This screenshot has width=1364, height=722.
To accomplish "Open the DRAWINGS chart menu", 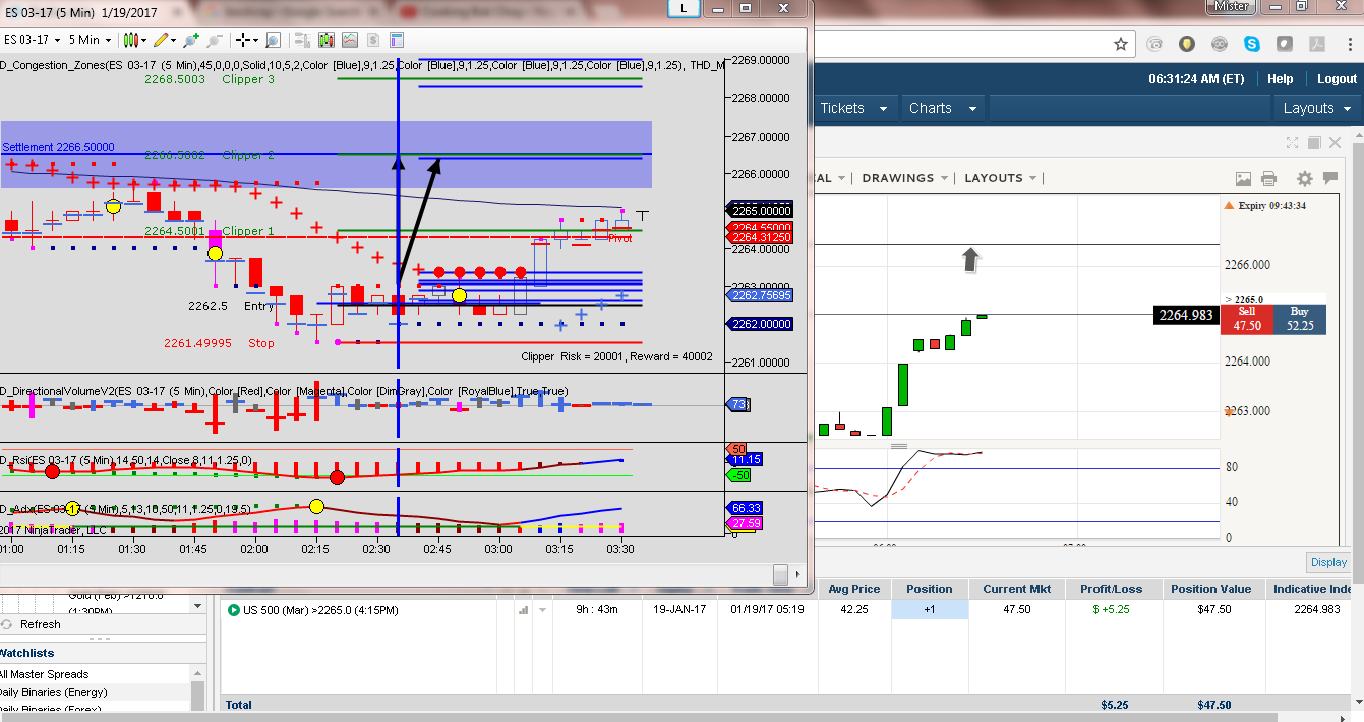I will coord(904,178).
